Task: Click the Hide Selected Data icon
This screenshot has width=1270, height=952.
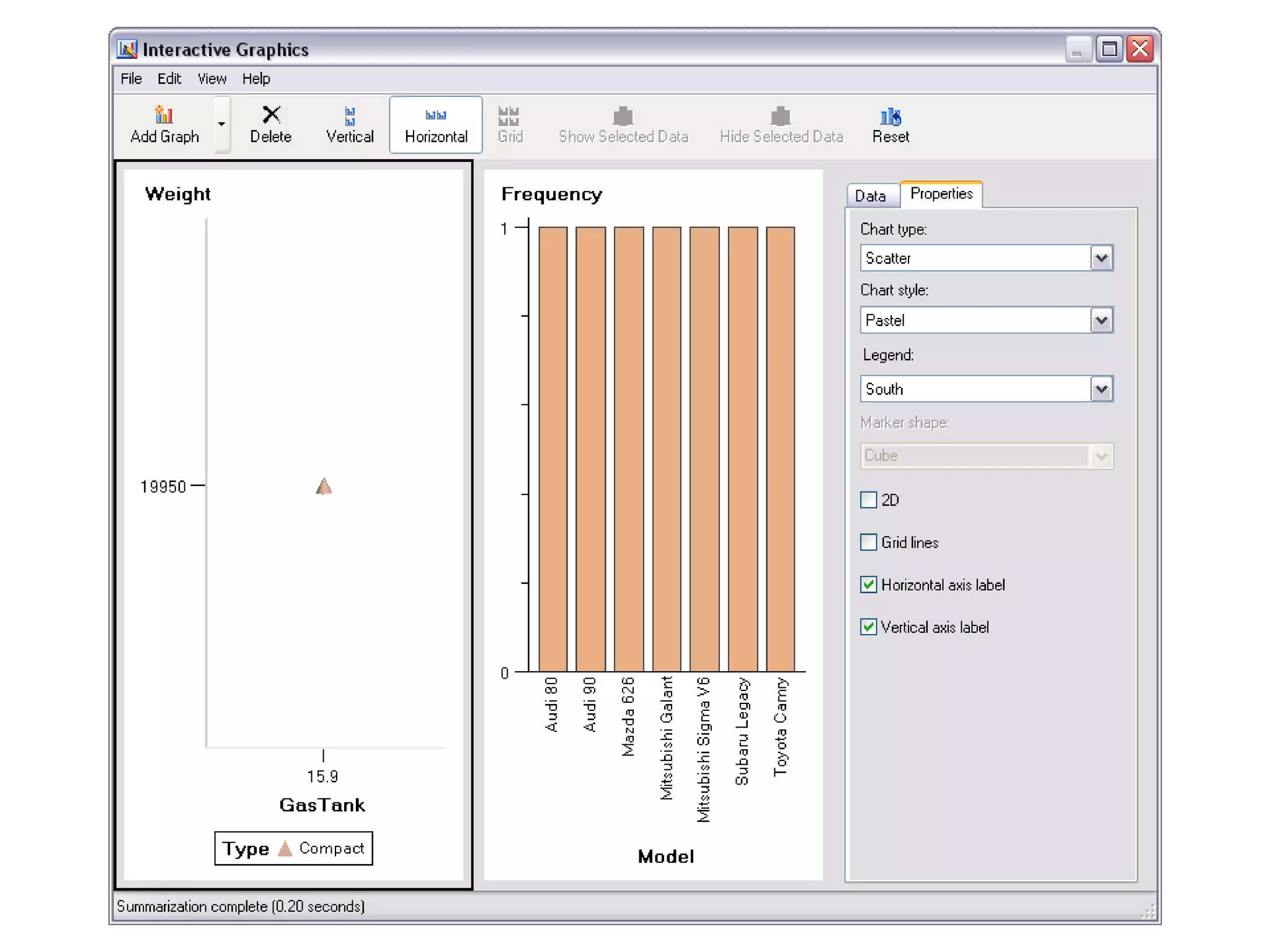Action: [x=781, y=115]
